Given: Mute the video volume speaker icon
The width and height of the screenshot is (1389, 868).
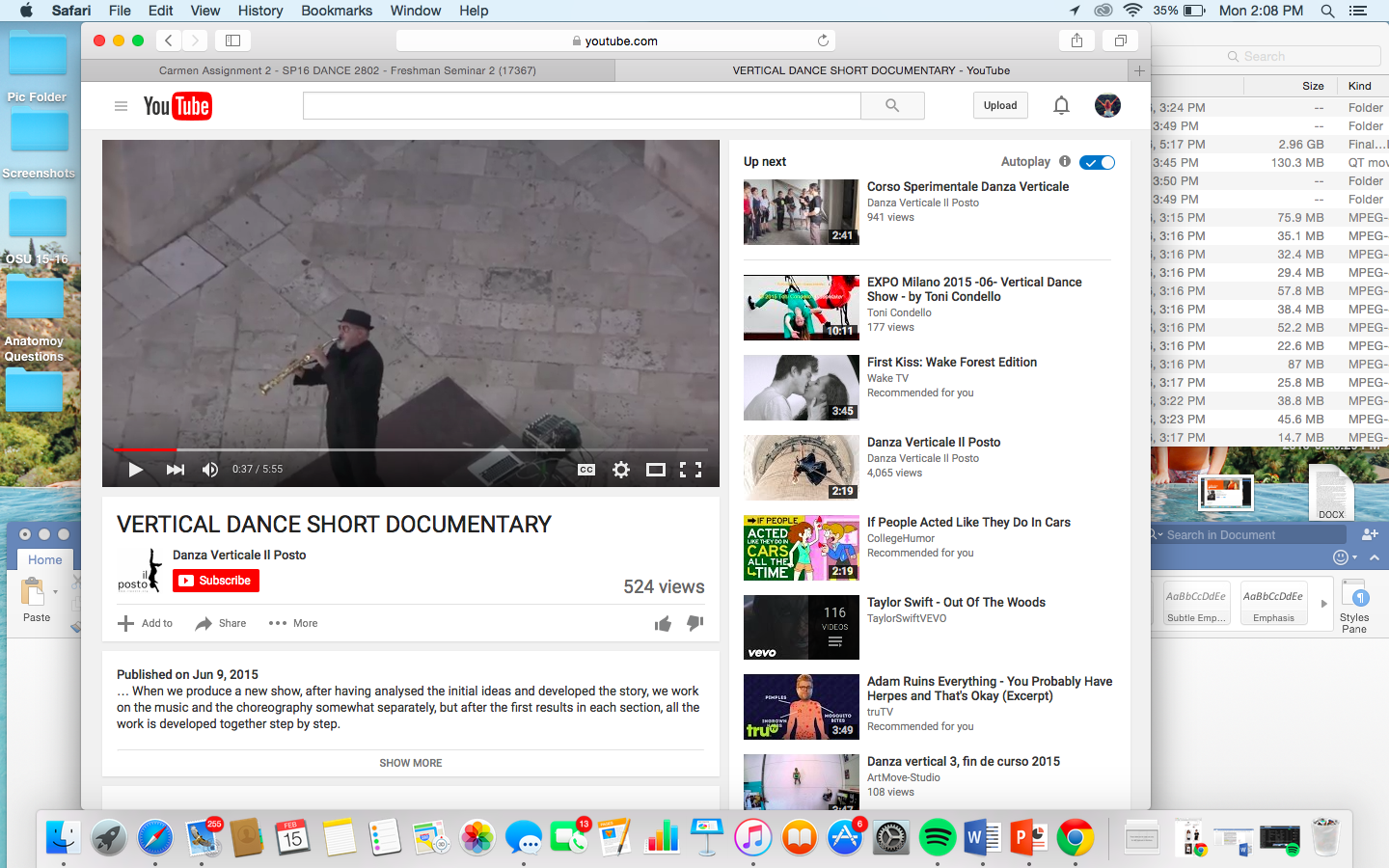Looking at the screenshot, I should [210, 470].
